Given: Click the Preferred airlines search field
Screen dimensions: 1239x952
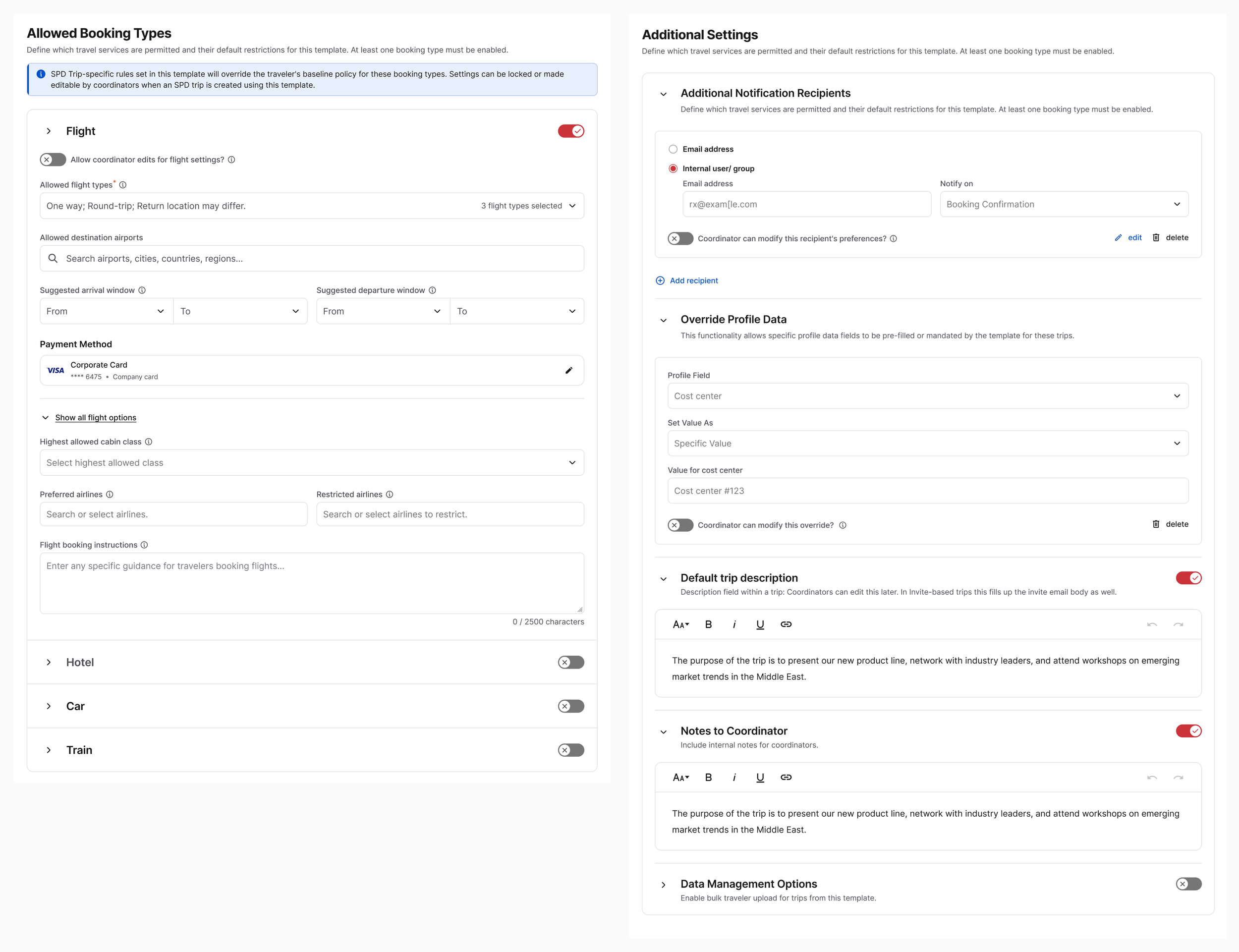Looking at the screenshot, I should 173,514.
